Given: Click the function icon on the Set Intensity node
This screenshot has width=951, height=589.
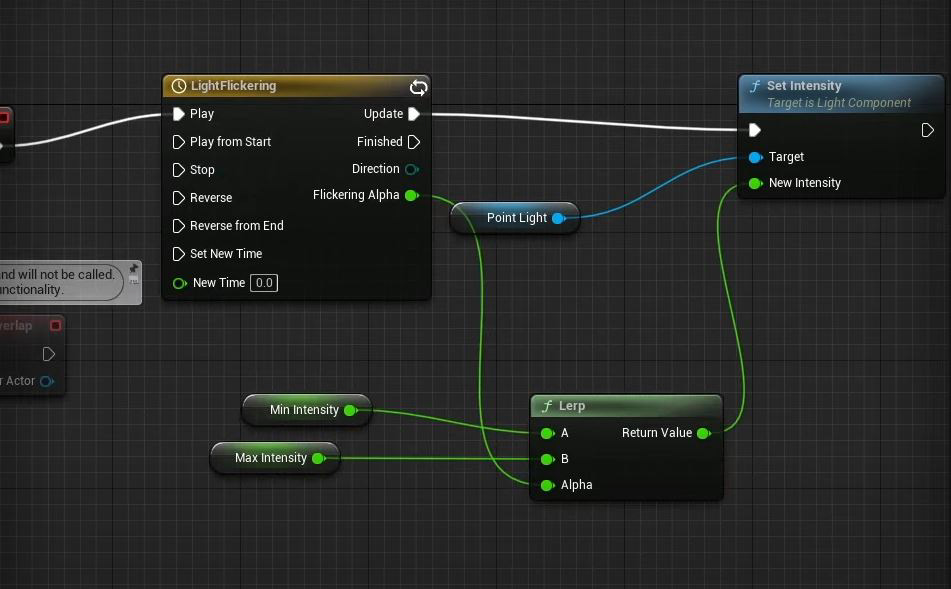Looking at the screenshot, I should (756, 86).
